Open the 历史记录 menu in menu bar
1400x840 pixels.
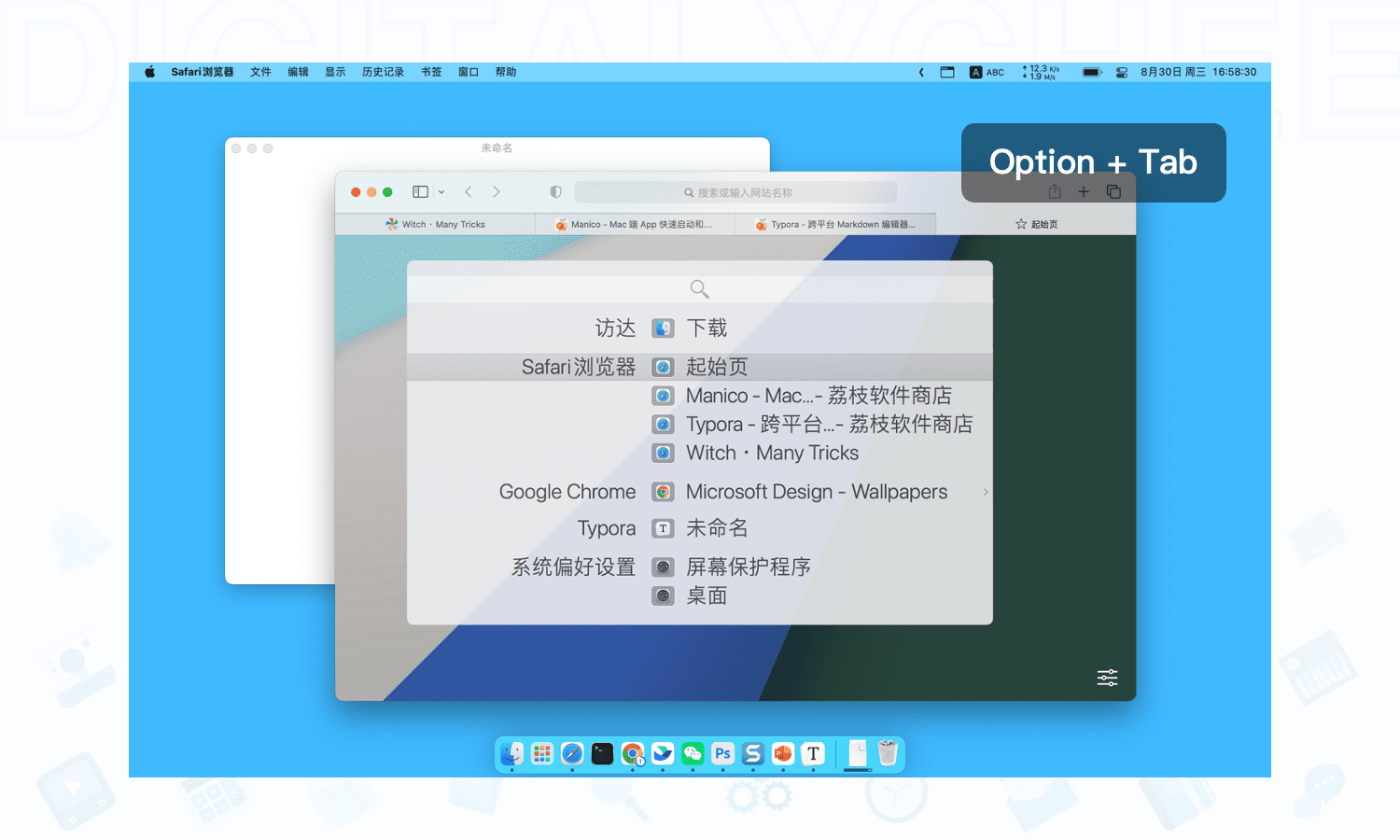point(383,72)
